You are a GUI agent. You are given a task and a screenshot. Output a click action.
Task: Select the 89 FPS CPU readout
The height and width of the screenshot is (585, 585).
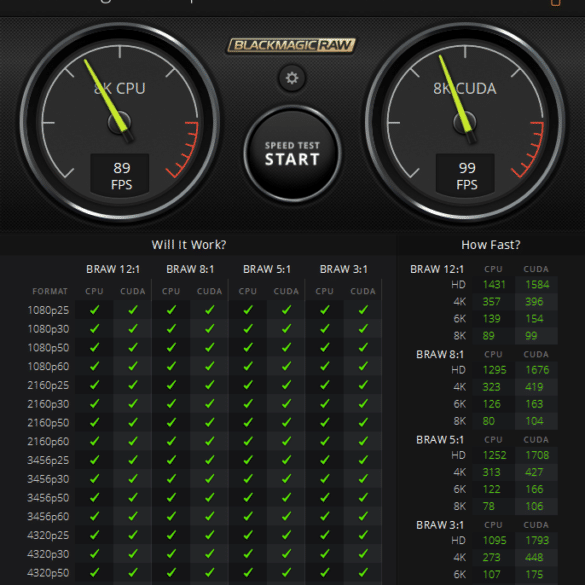(120, 175)
